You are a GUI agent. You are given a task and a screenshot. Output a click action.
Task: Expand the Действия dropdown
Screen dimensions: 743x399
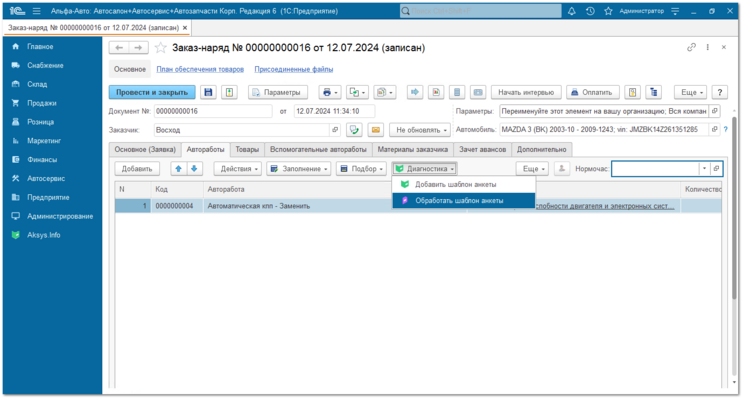[237, 169]
